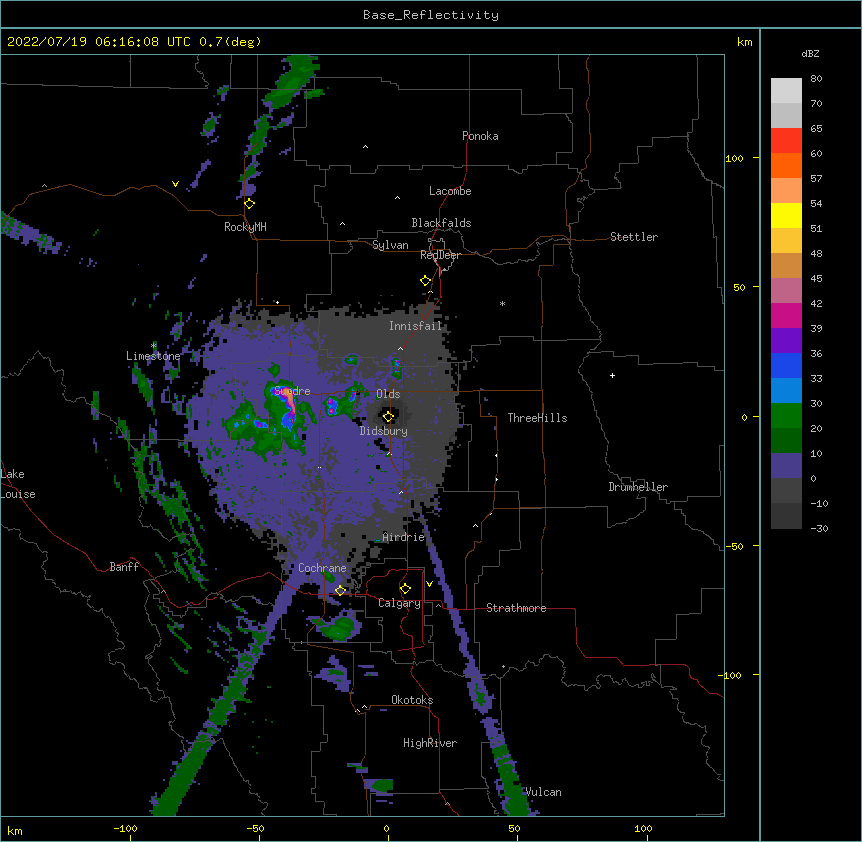Image resolution: width=862 pixels, height=842 pixels.
Task: Click the yellow diamond marker south of RedDeer
Action: (425, 281)
